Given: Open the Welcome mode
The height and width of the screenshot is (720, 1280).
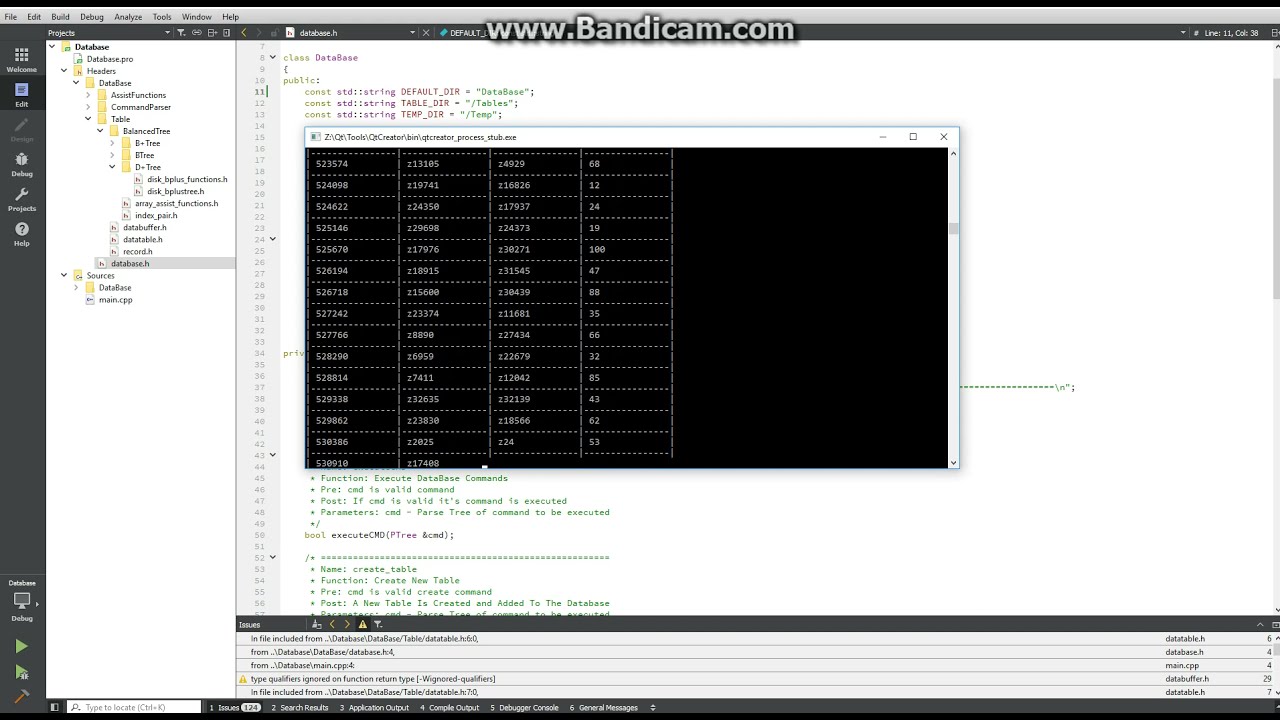Looking at the screenshot, I should pos(22,58).
